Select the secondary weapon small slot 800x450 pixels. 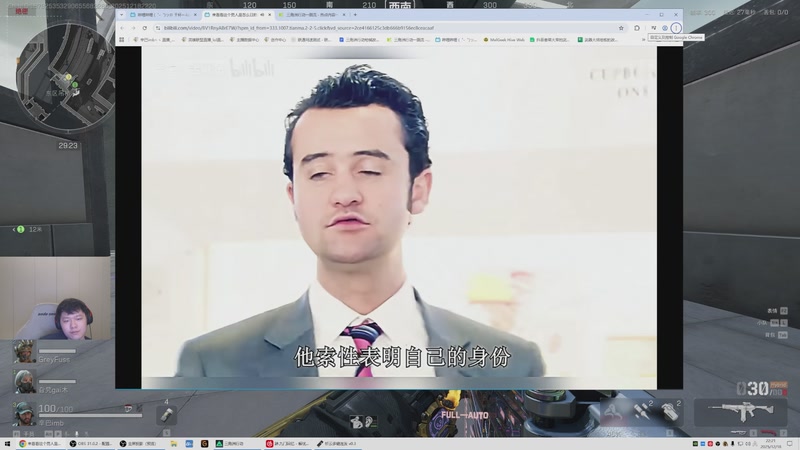(738, 433)
